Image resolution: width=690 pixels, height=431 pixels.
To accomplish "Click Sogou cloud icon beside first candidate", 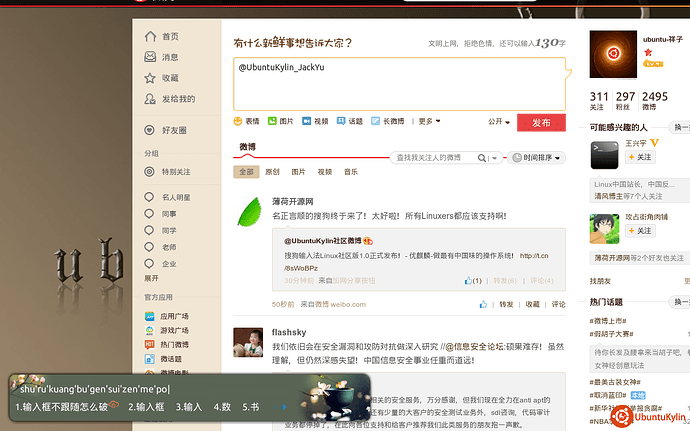I will 114,404.
